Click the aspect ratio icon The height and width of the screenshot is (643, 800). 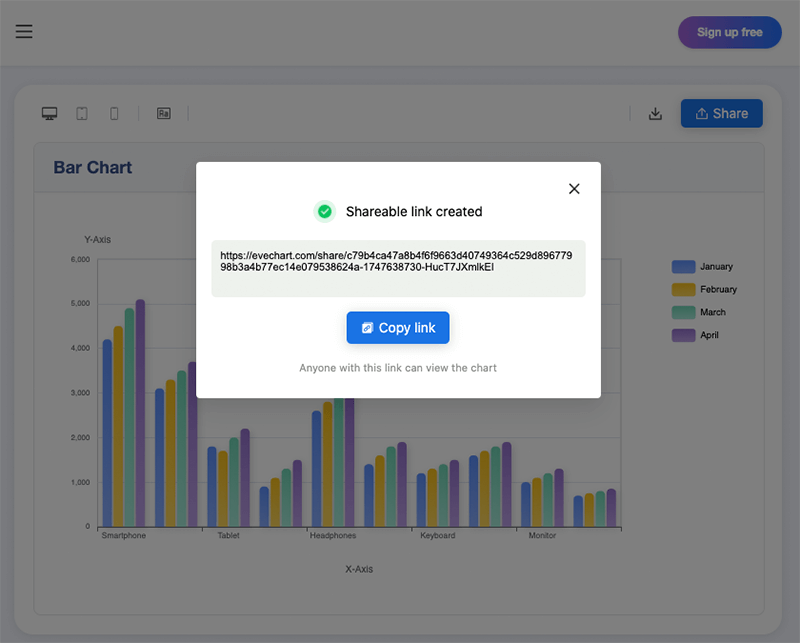click(x=164, y=113)
